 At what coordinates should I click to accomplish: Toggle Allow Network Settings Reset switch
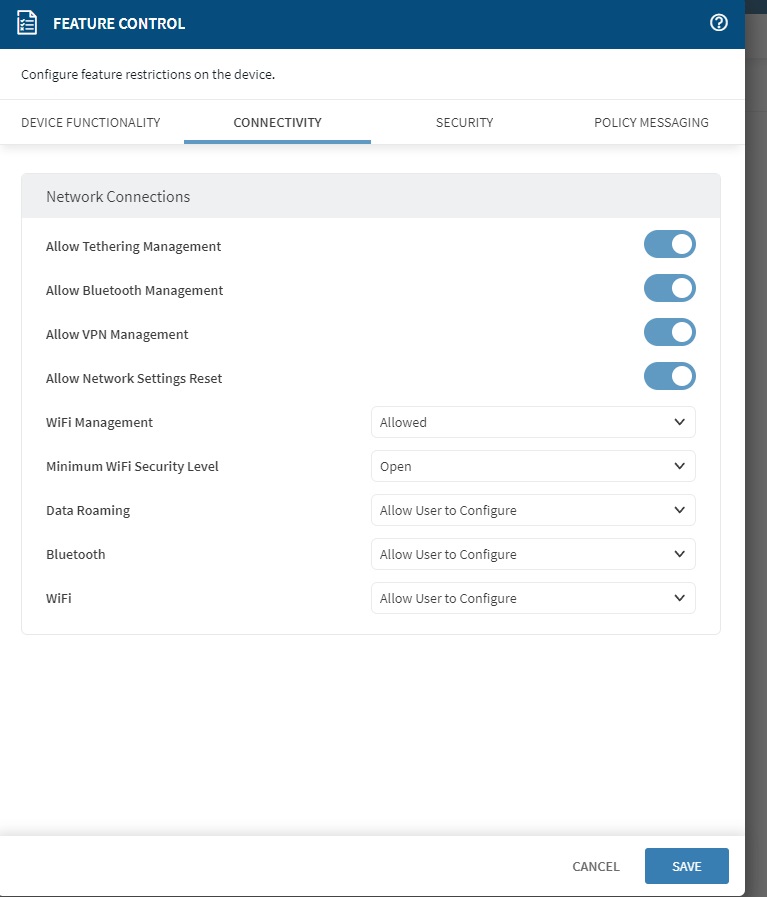pyautogui.click(x=669, y=377)
